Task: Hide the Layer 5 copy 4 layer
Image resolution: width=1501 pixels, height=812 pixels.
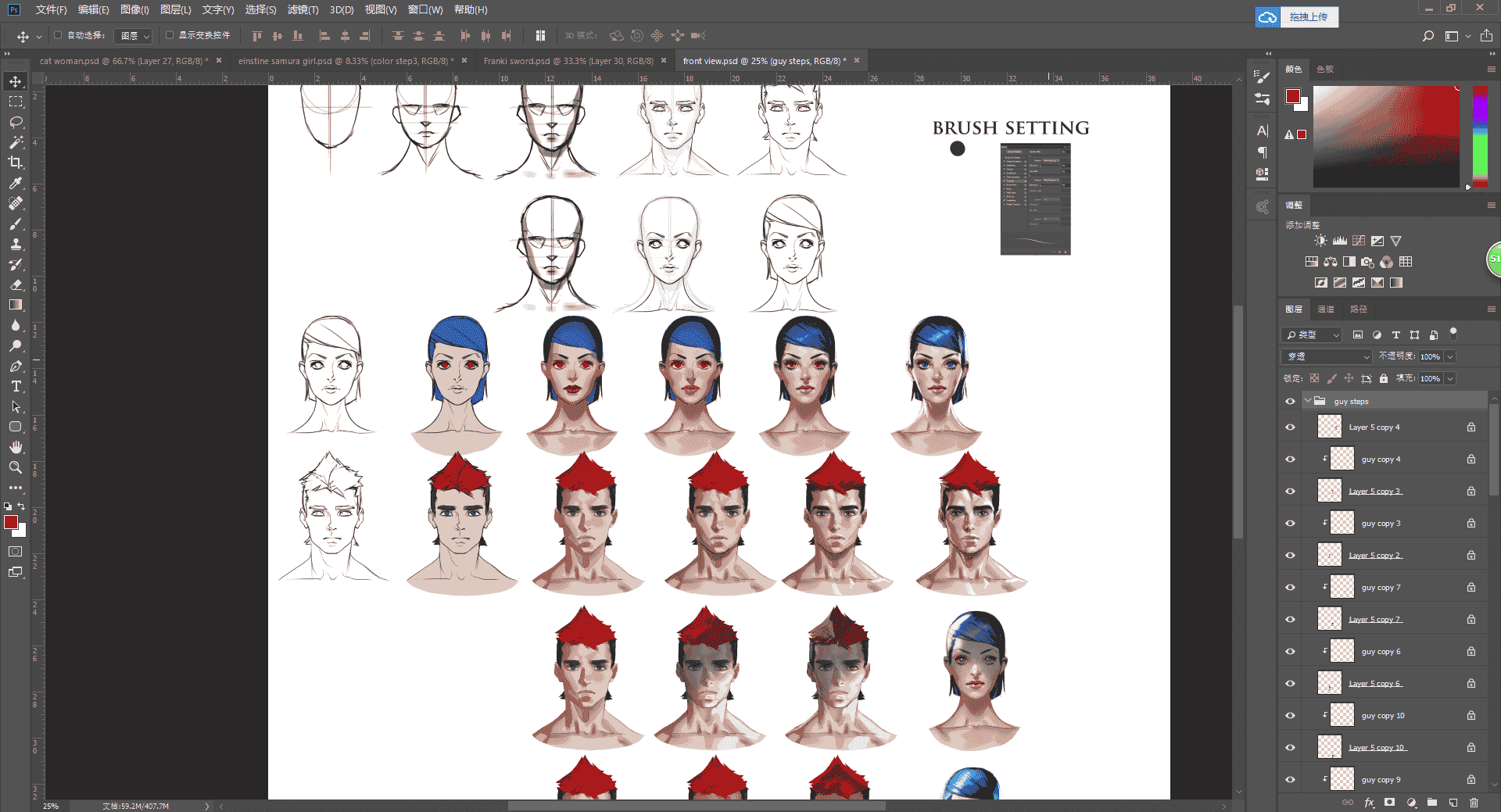Action: [1290, 427]
